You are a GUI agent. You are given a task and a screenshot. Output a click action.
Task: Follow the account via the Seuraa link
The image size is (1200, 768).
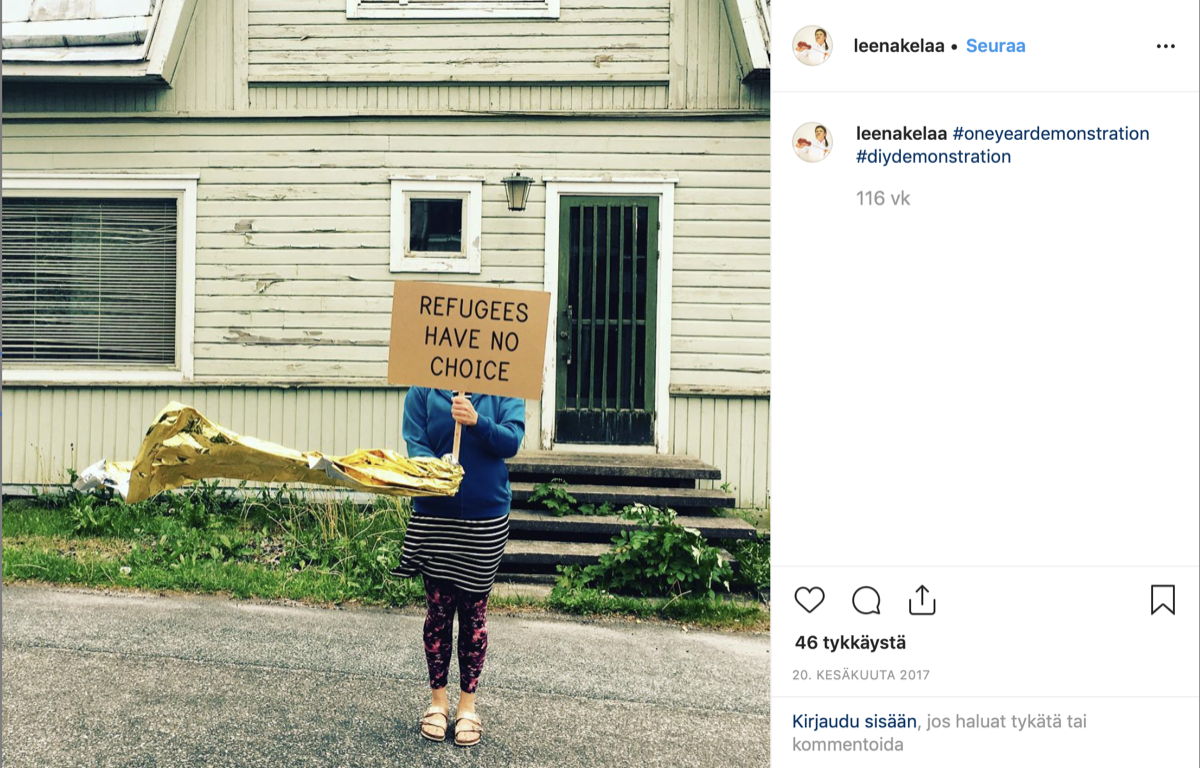995,46
